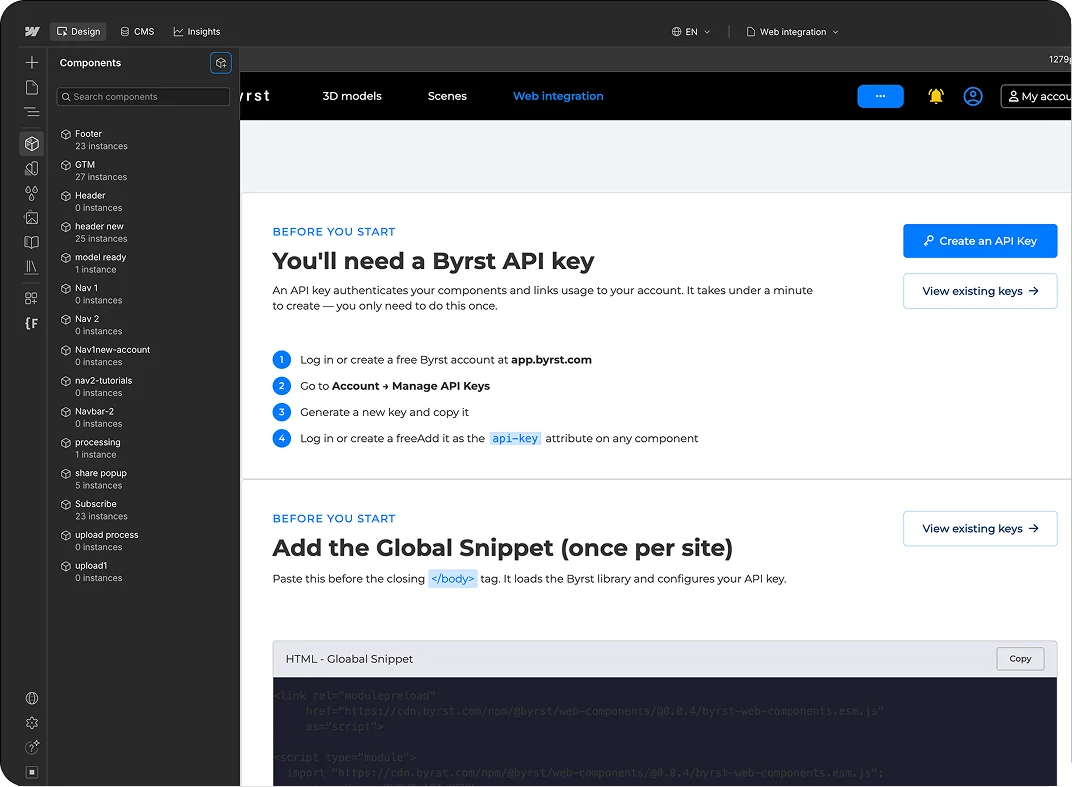Copy the HTML Global Snippet code
1072x787 pixels.
pyautogui.click(x=1020, y=658)
